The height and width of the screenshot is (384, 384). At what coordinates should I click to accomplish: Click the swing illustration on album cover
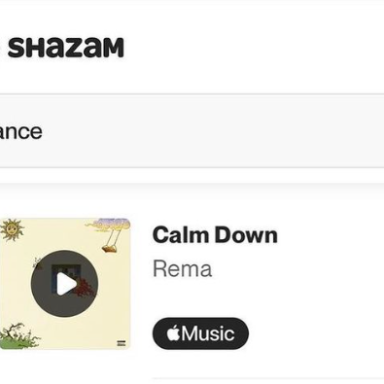click(110, 235)
